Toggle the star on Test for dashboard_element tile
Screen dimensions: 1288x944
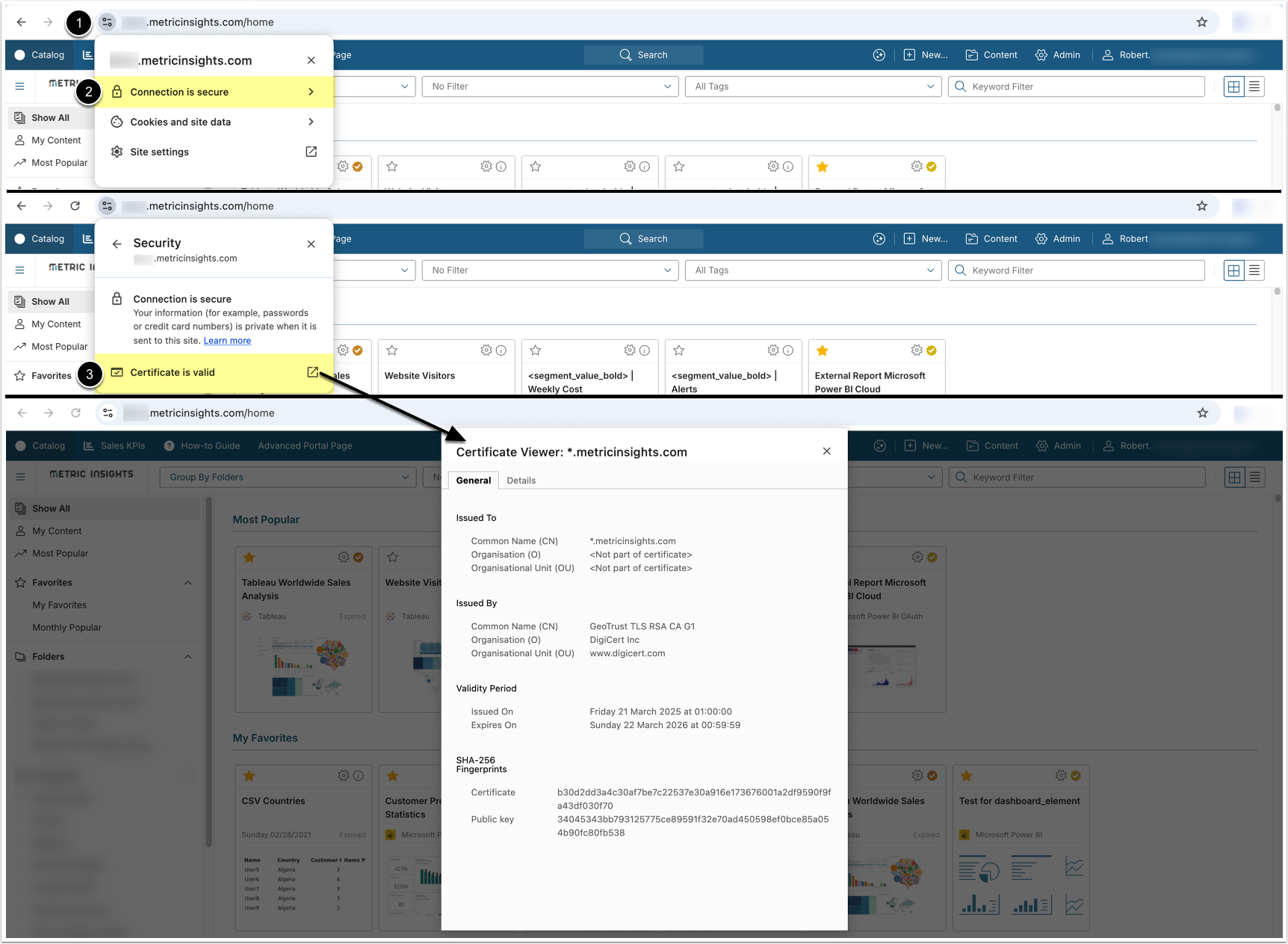click(967, 776)
